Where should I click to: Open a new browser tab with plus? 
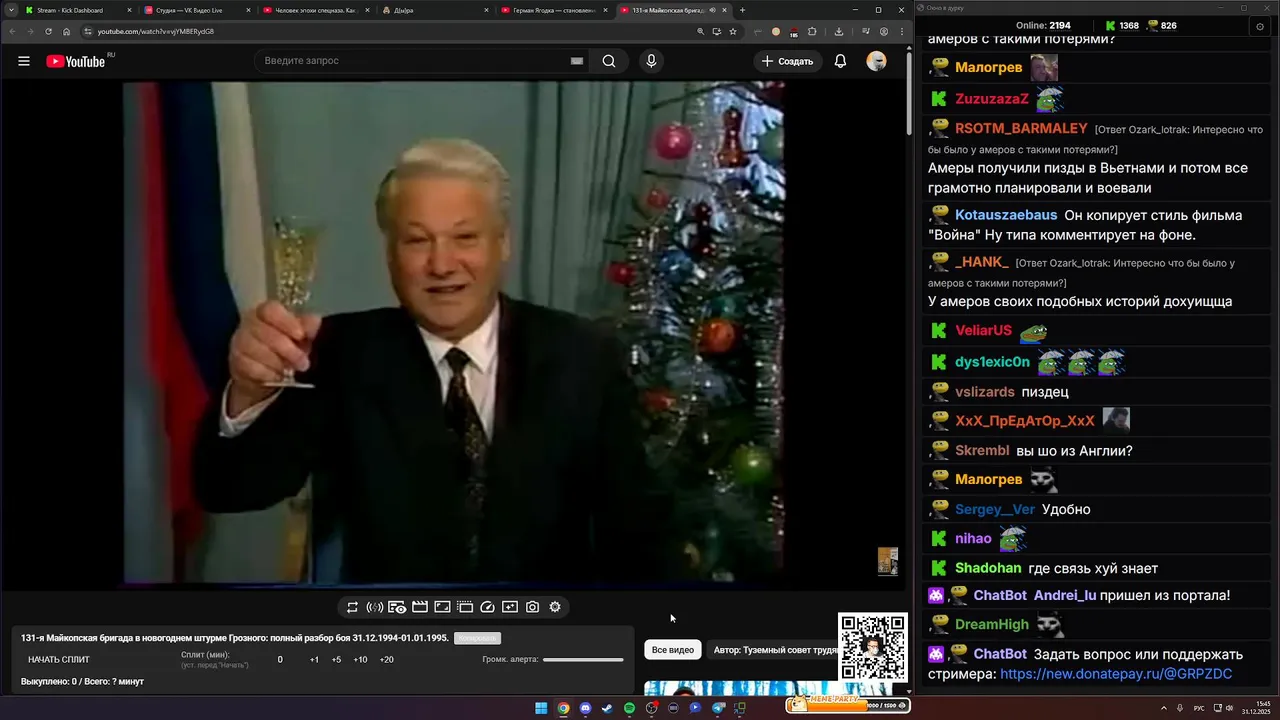[x=742, y=10]
